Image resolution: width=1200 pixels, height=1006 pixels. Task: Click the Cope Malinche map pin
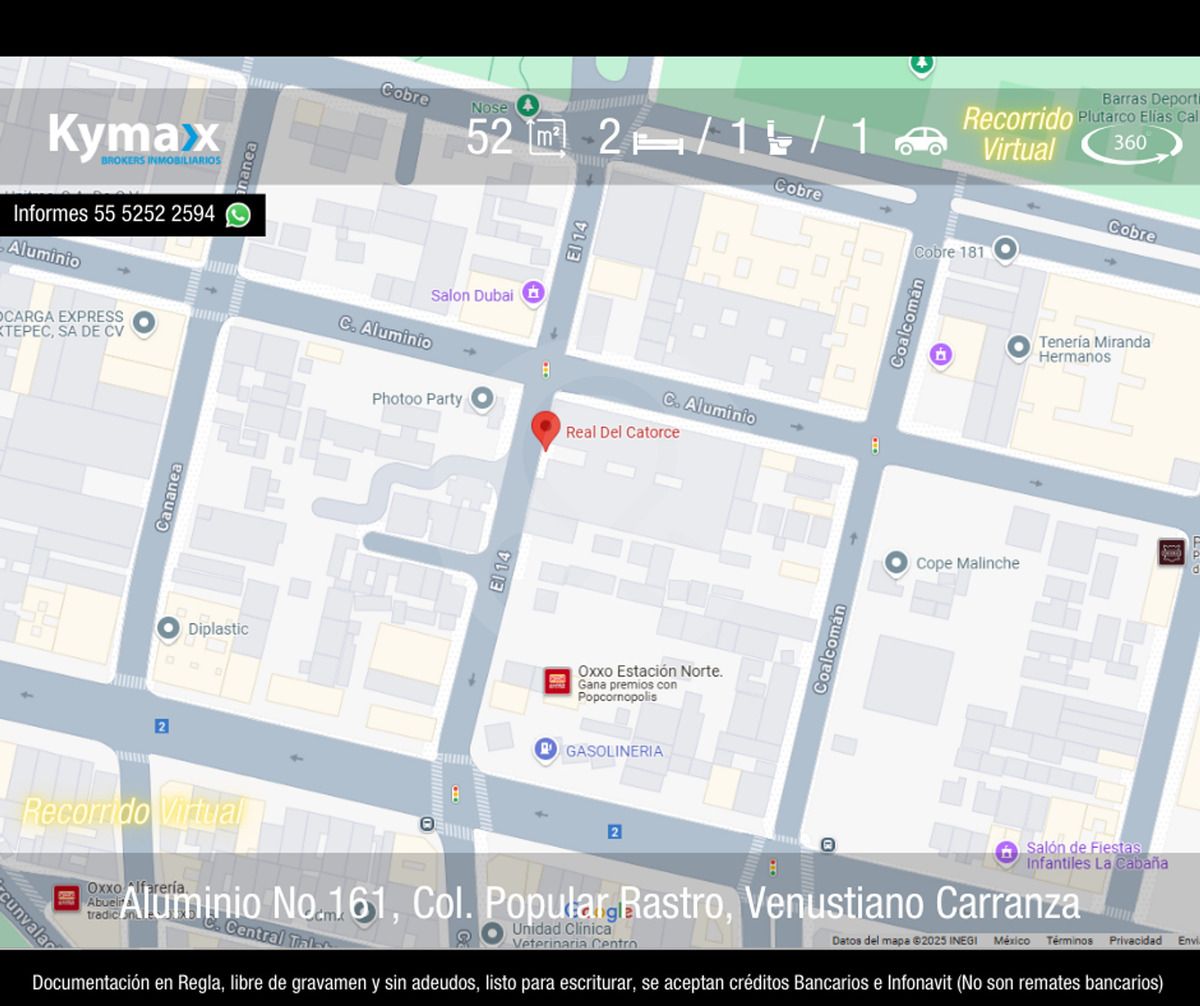click(897, 563)
